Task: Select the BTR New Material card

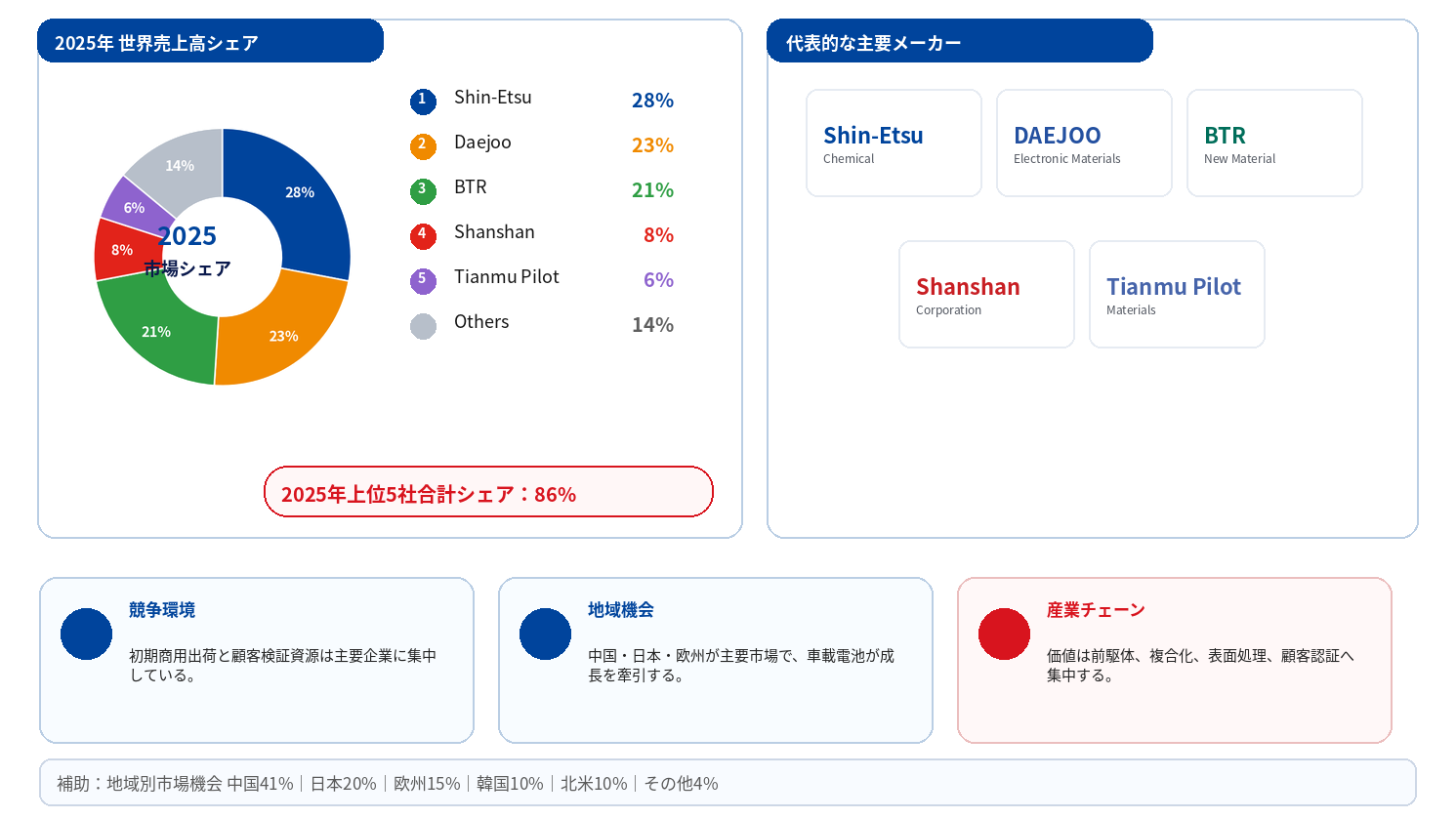Action: tap(1274, 143)
